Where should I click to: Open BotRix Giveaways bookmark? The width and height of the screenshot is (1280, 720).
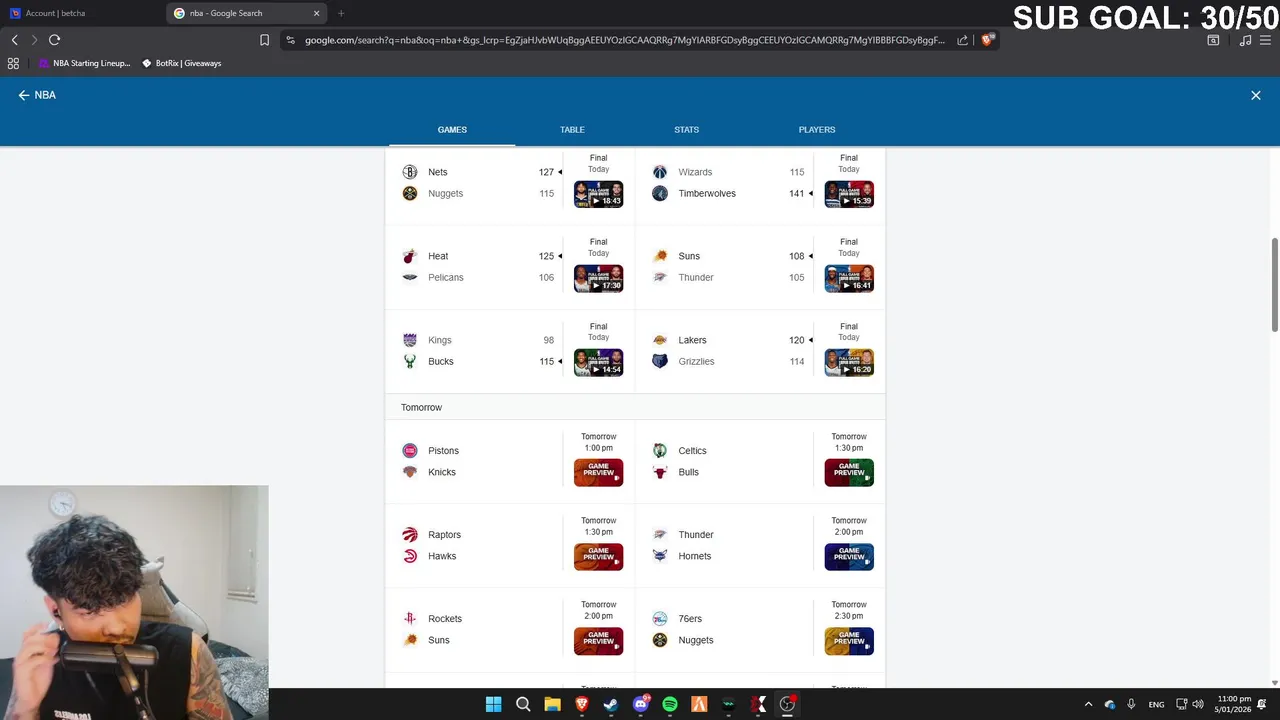[x=181, y=63]
